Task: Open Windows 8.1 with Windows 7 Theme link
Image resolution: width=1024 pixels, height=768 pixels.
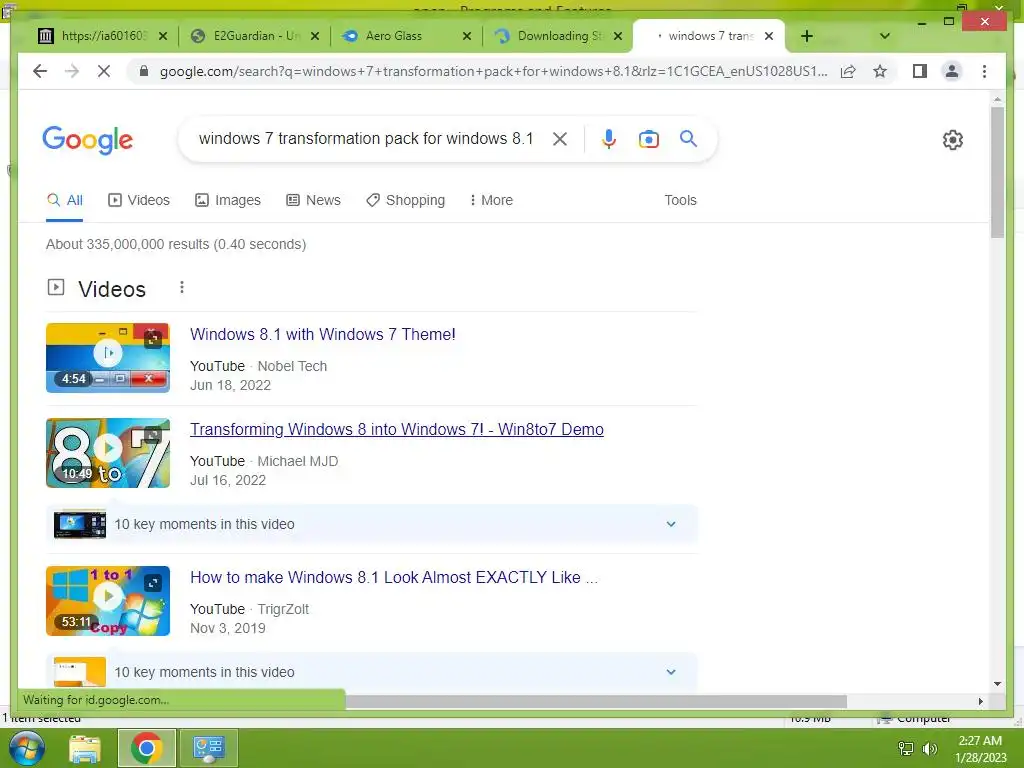Action: (x=323, y=334)
